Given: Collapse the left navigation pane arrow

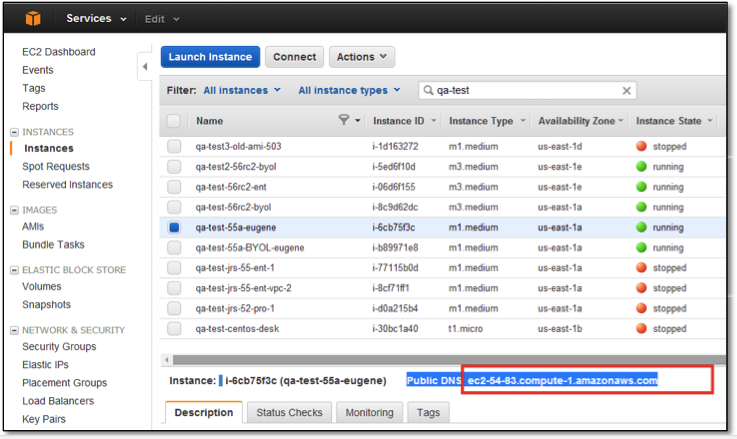Looking at the screenshot, I should (145, 67).
